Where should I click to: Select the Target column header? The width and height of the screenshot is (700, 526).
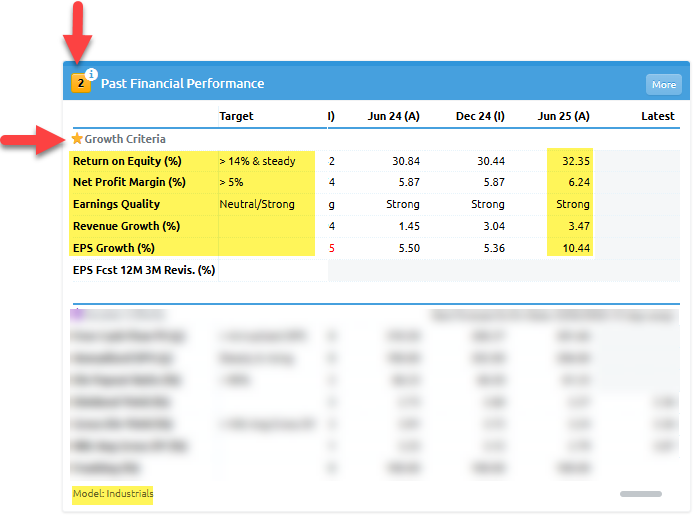pyautogui.click(x=236, y=116)
